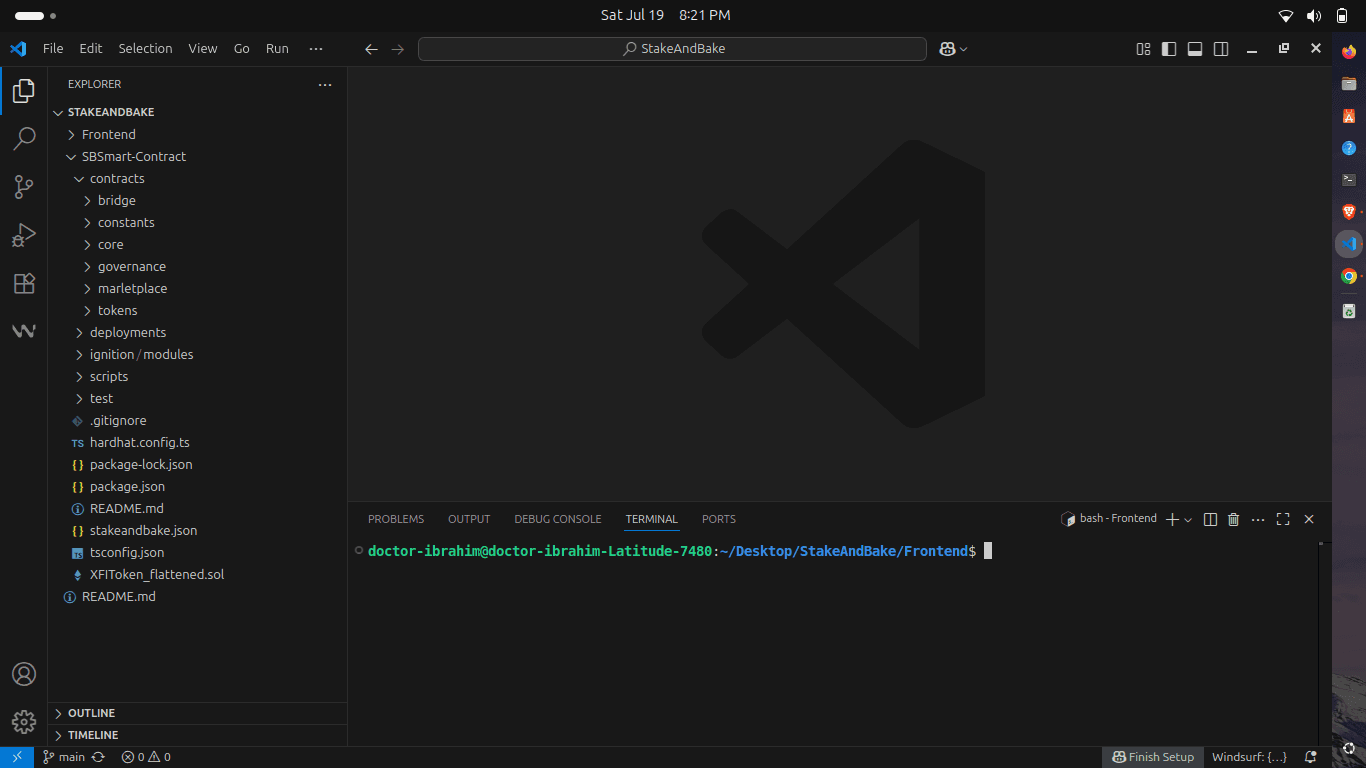Screen dimensions: 1366x768
Task: Expand the OUTLINE section
Action: 91,713
